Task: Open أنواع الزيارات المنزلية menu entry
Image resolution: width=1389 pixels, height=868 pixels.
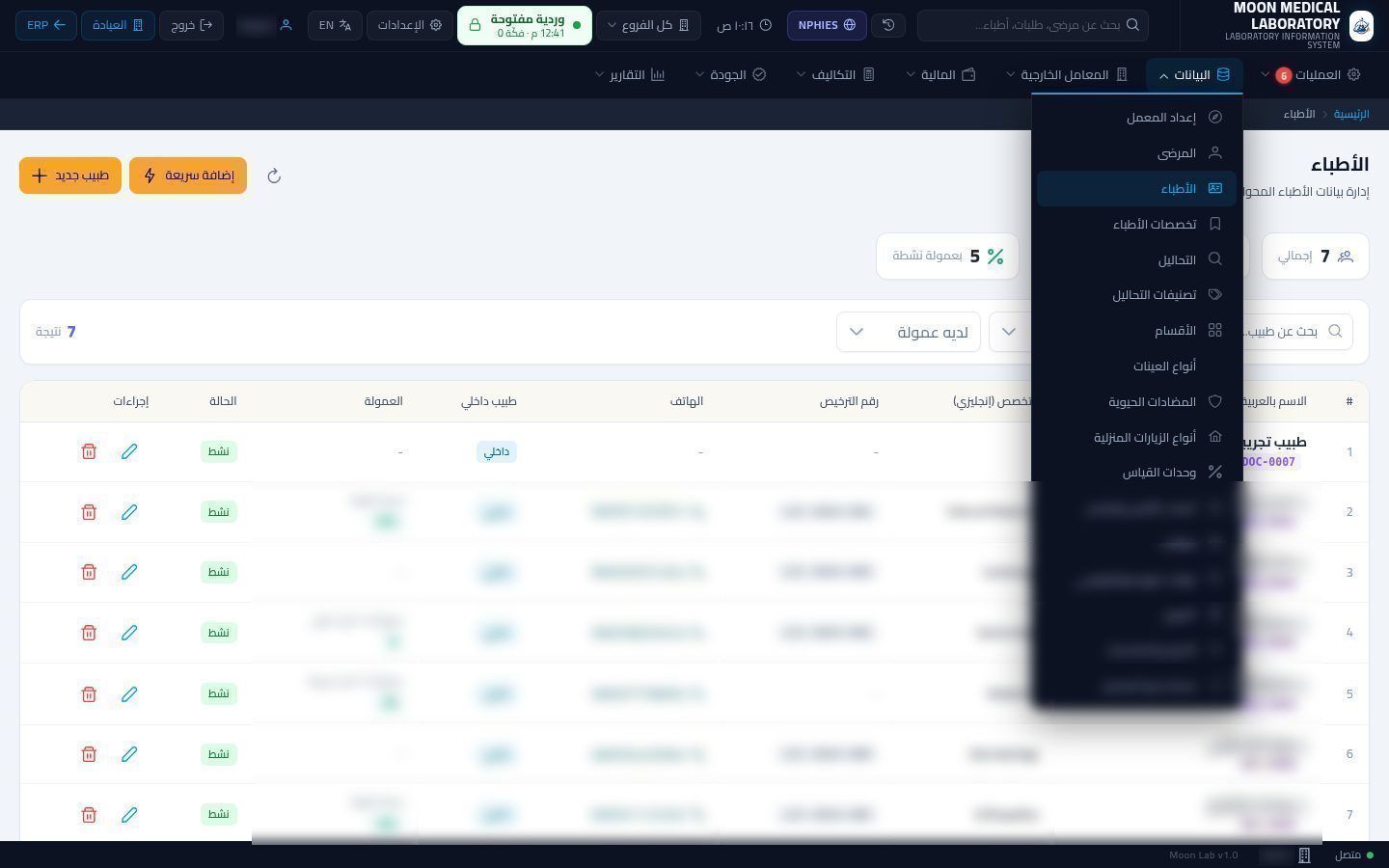Action: click(1136, 437)
